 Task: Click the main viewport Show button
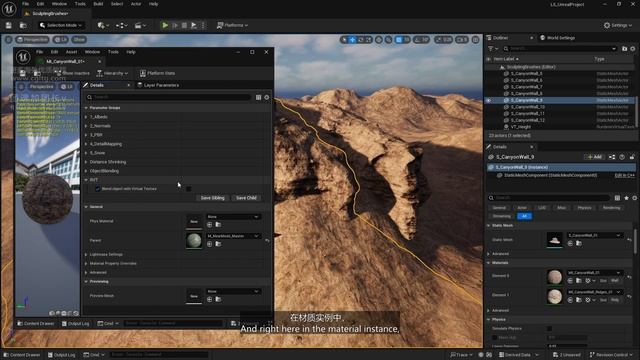click(x=79, y=40)
